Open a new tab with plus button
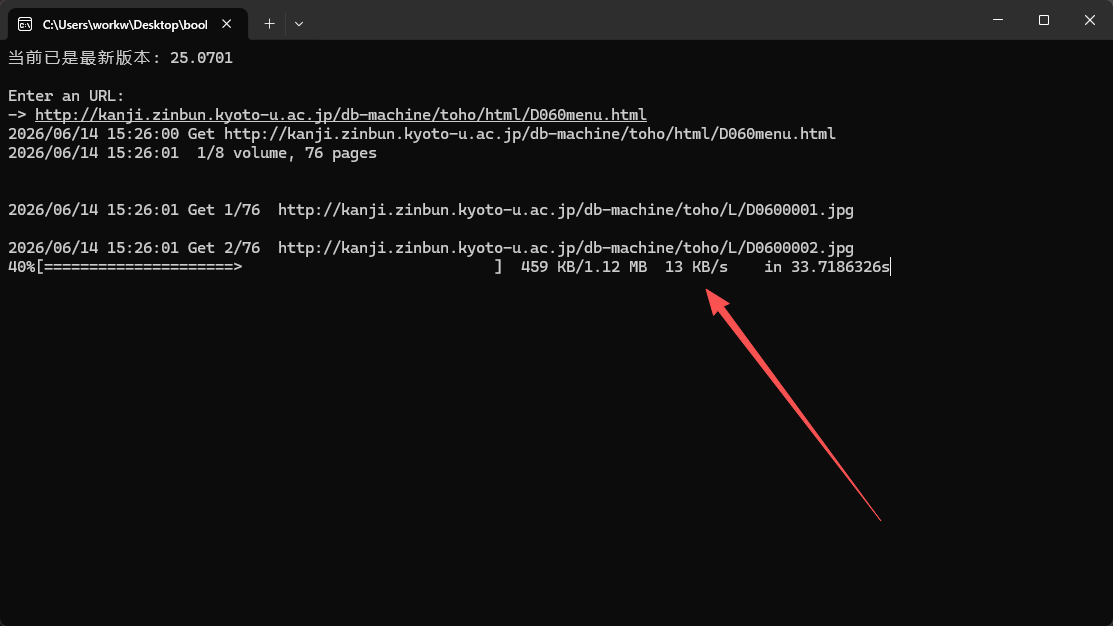Screen dimensions: 1113x626 269,23
